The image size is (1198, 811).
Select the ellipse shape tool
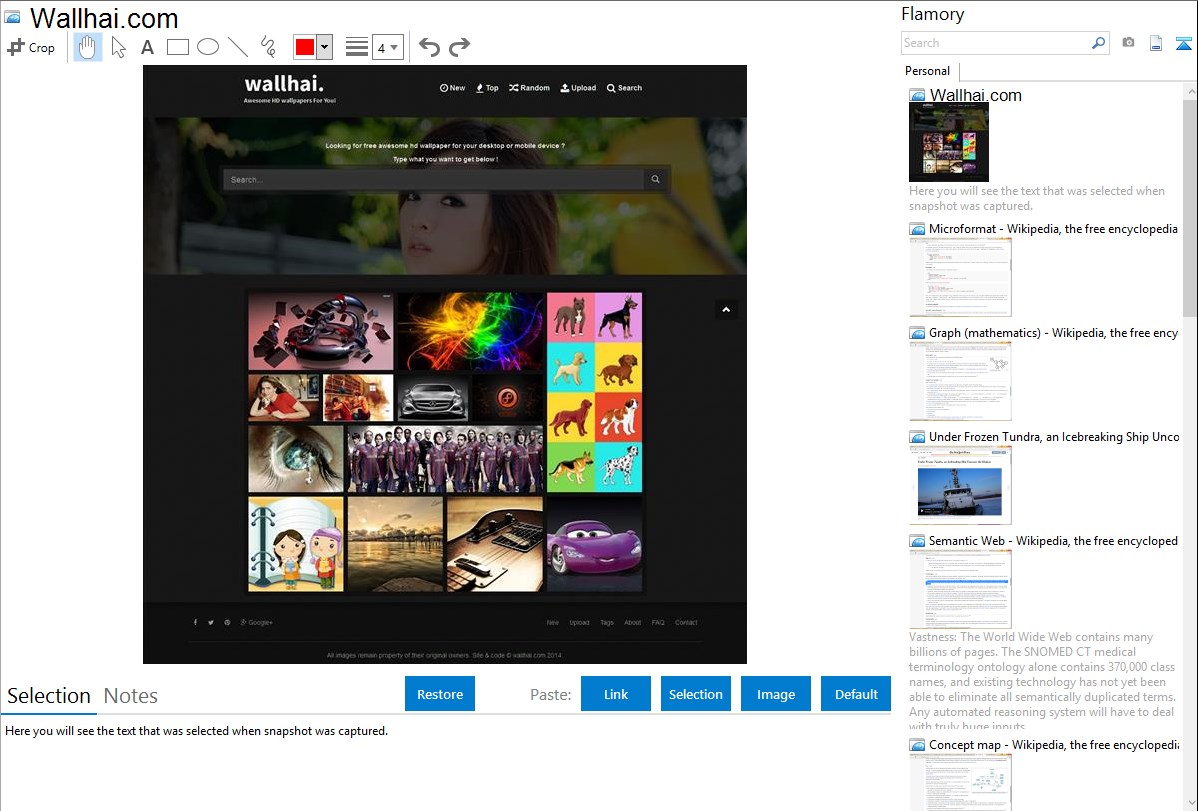pos(207,47)
